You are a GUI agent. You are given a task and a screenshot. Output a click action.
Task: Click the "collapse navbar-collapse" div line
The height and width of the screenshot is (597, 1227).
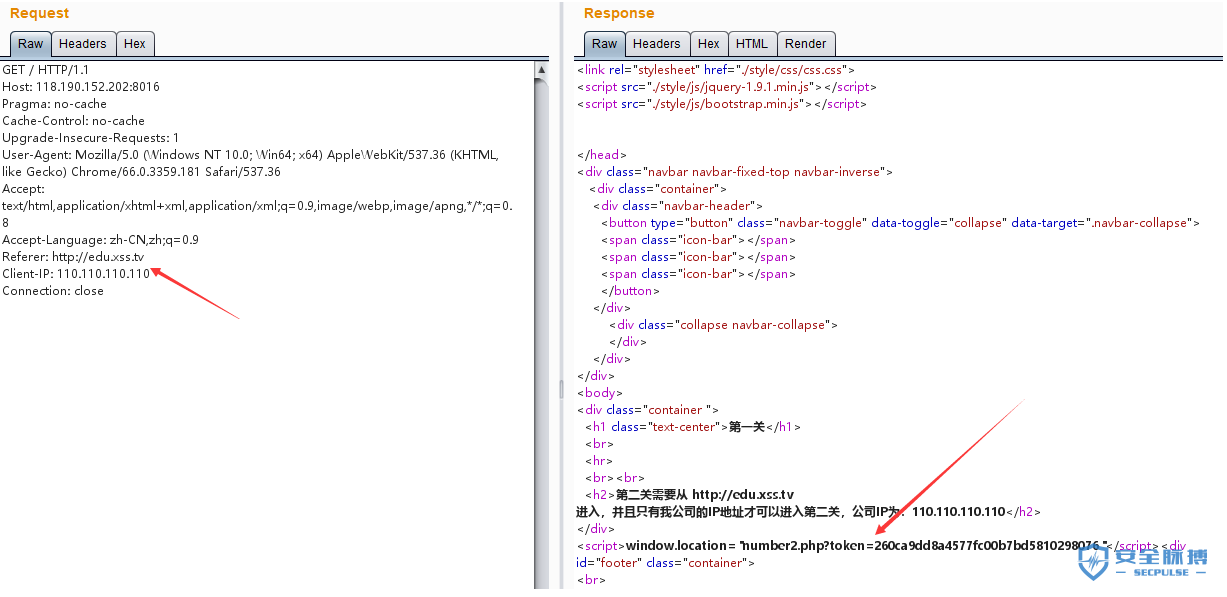click(x=723, y=325)
